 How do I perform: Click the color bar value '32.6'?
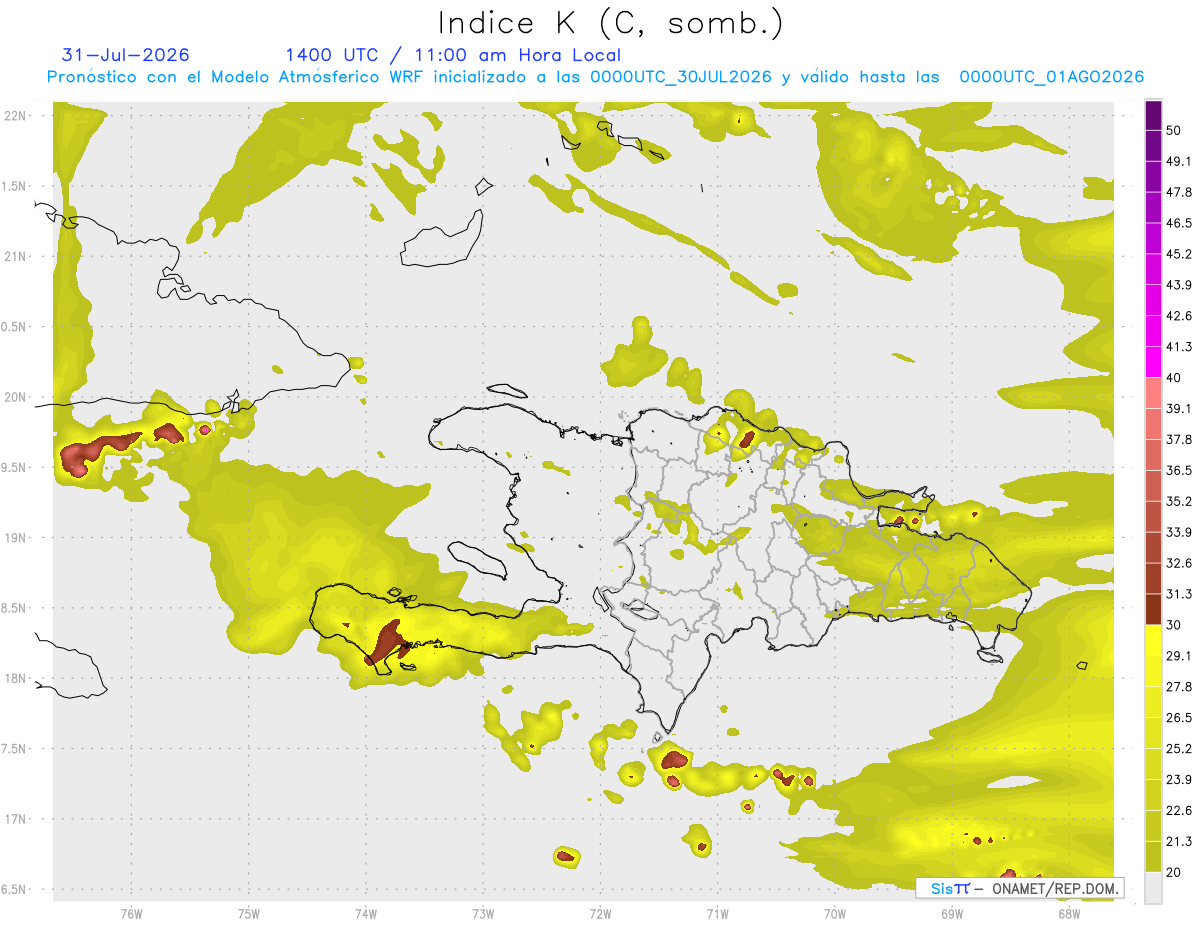pyautogui.click(x=1179, y=563)
